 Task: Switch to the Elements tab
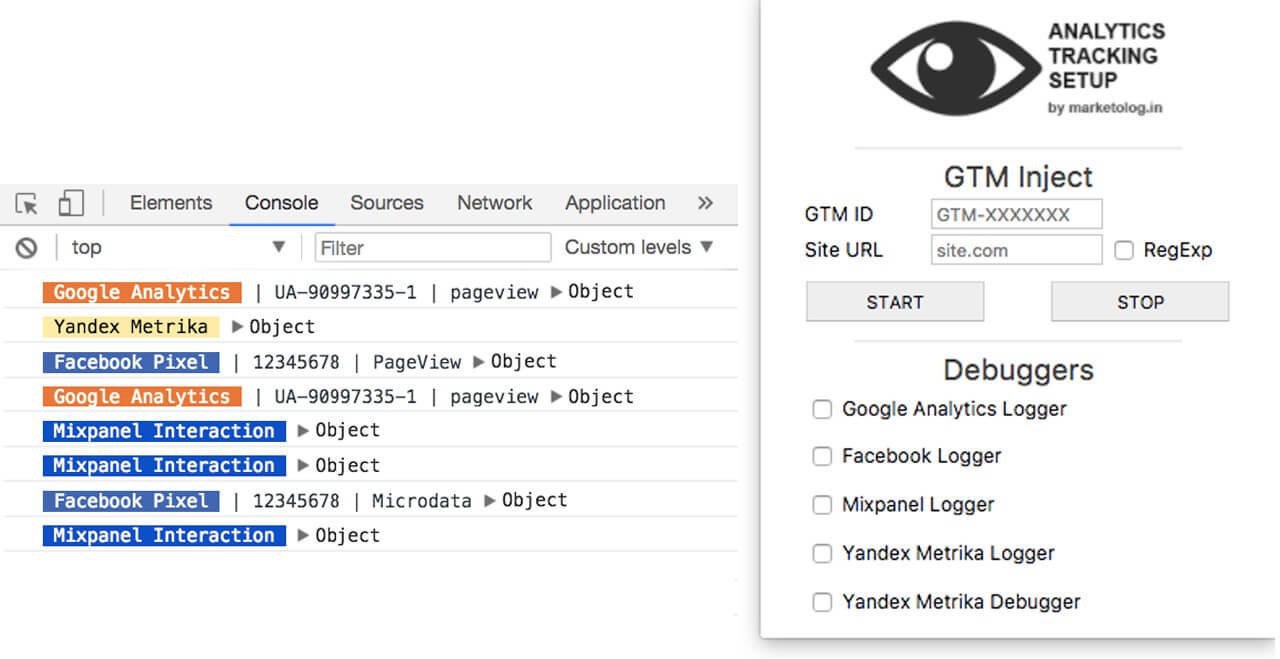(x=171, y=203)
